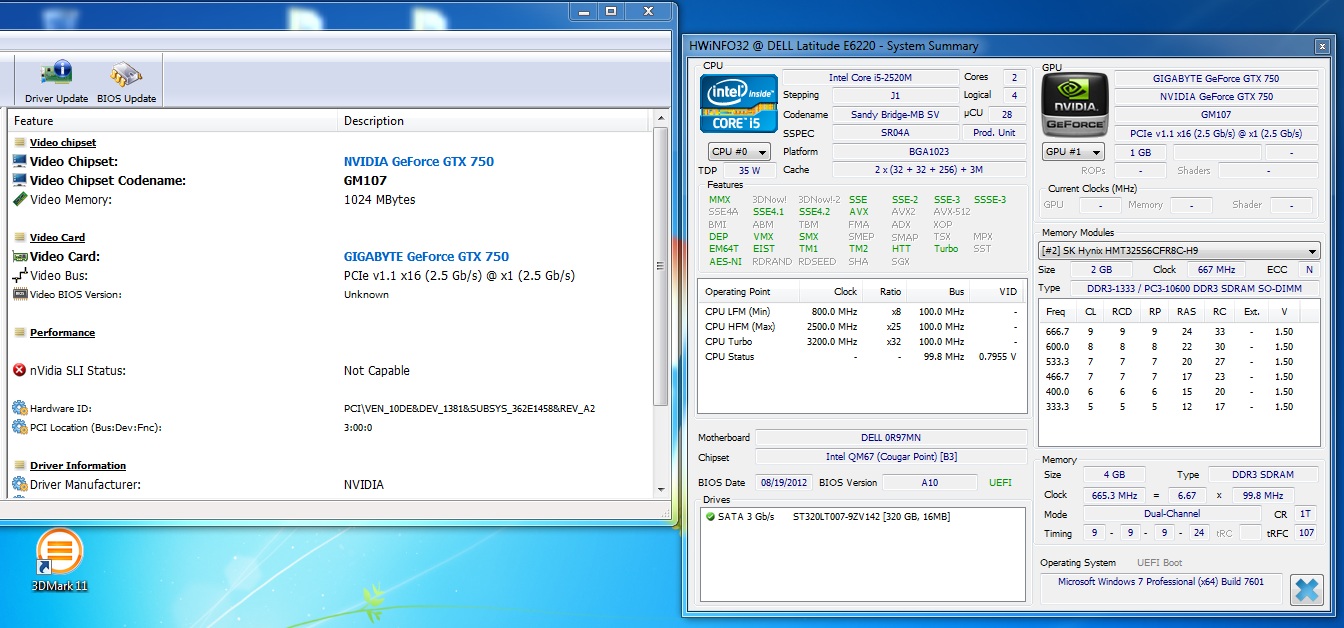Click the Driver Manufacturer row icon
The image size is (1344, 628).
(x=19, y=484)
